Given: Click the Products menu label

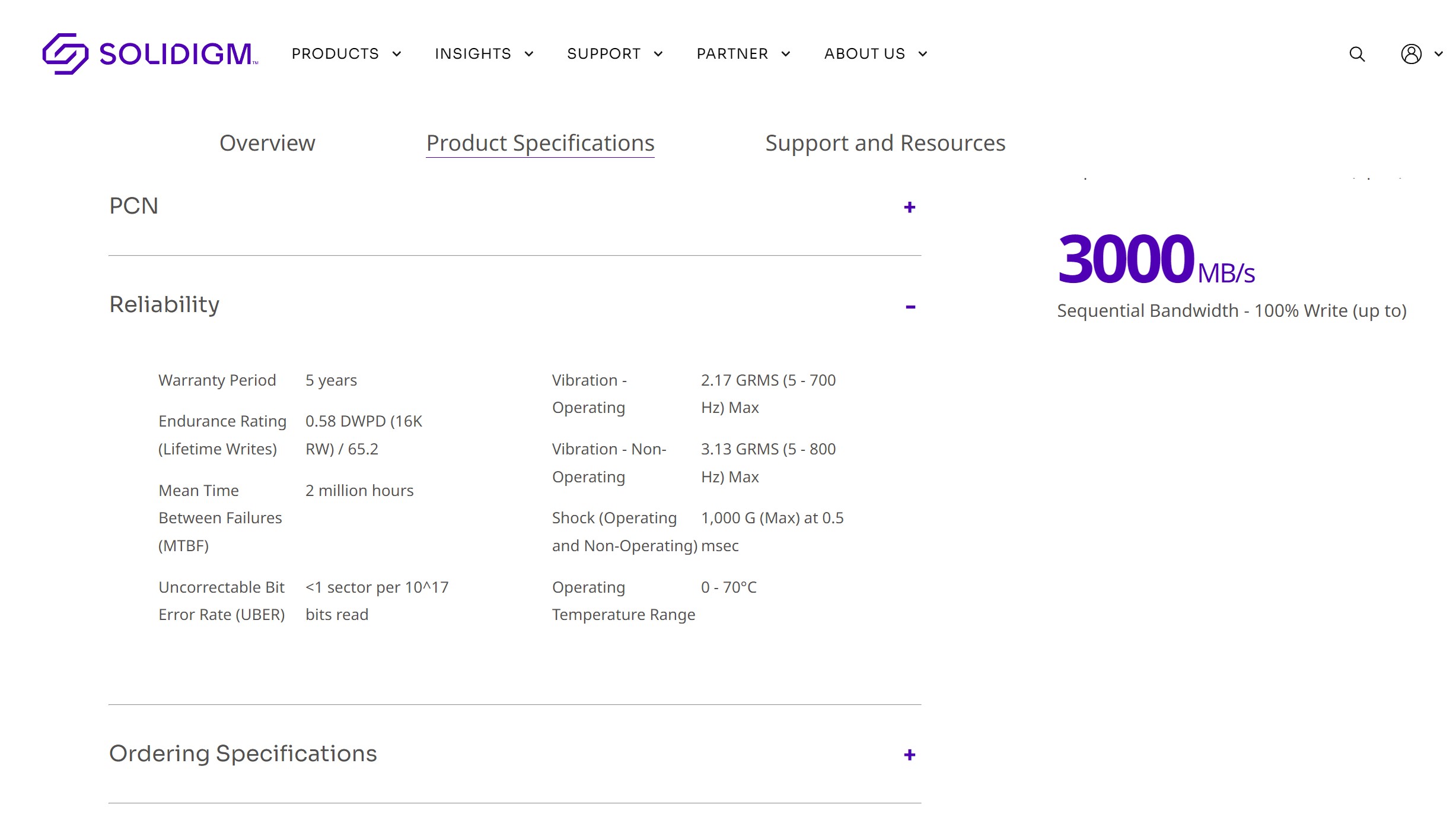Looking at the screenshot, I should [x=335, y=54].
